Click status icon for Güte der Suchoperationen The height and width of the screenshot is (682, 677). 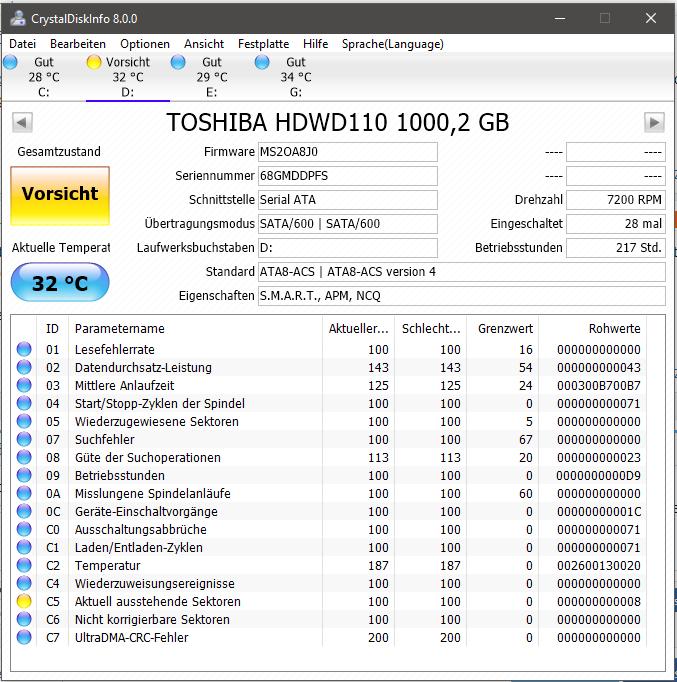[24, 457]
